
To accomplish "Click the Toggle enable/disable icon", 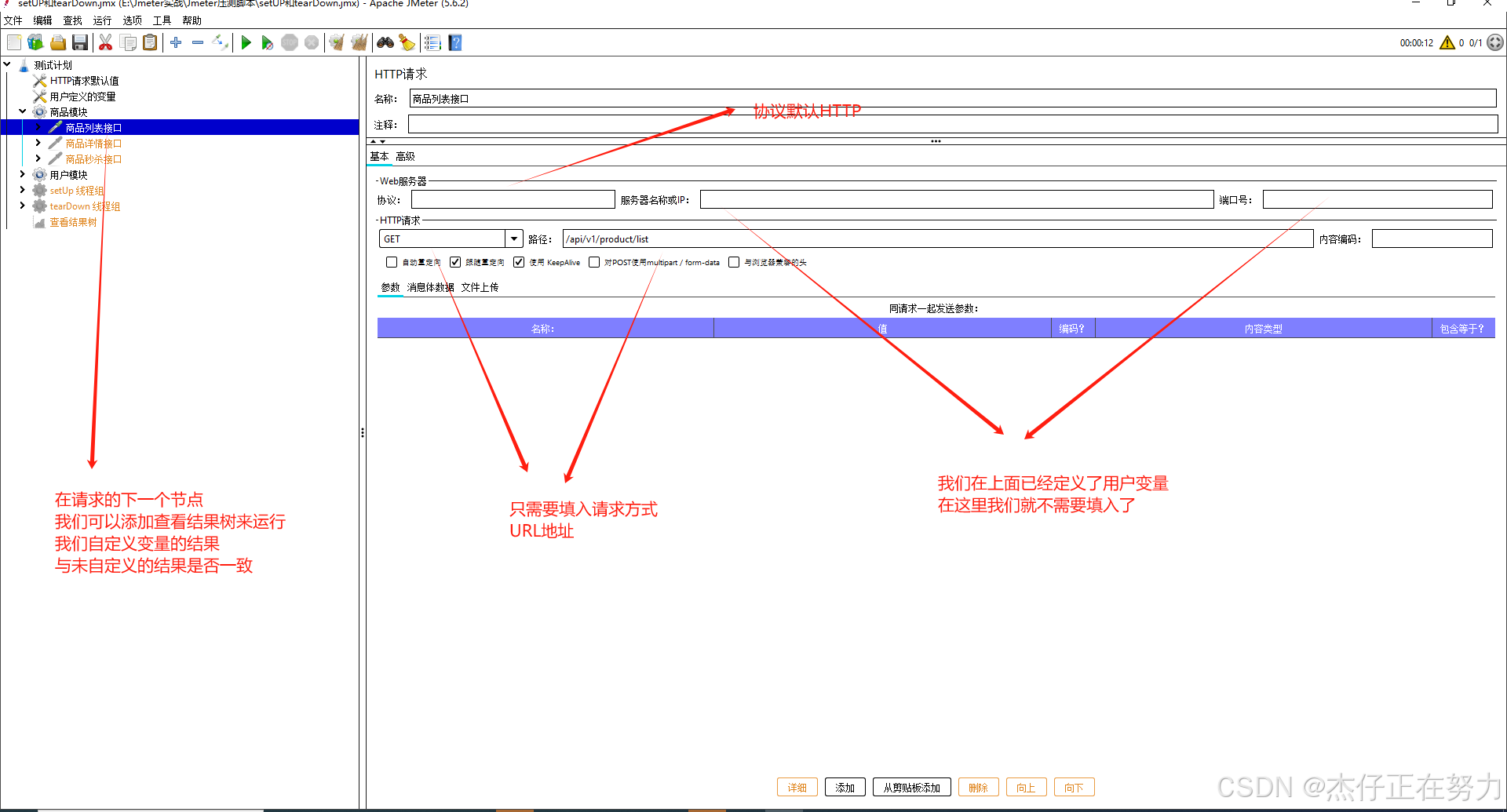I will [x=221, y=42].
